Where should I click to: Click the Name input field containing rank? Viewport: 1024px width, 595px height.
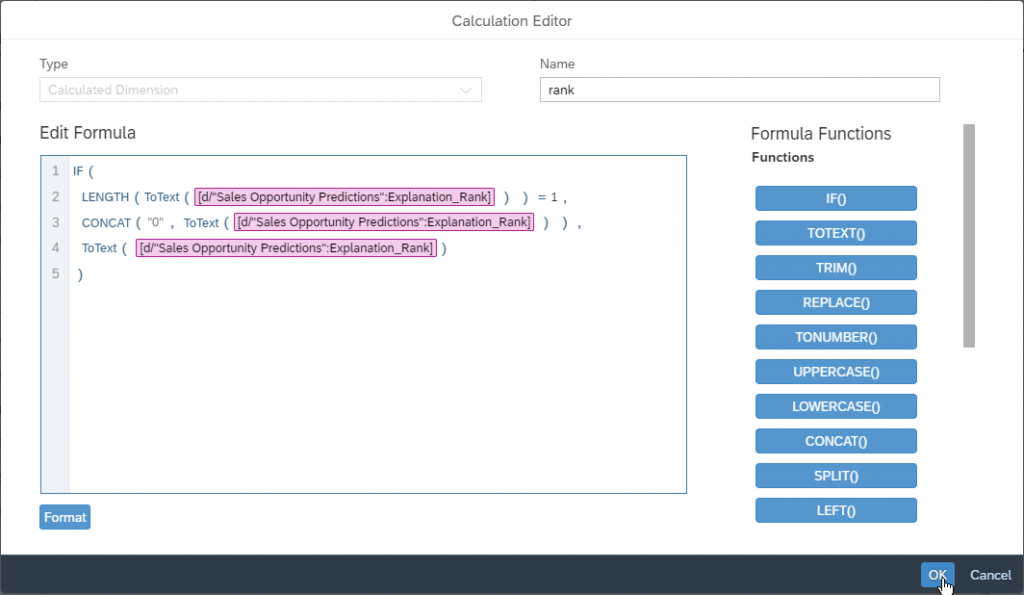point(739,89)
